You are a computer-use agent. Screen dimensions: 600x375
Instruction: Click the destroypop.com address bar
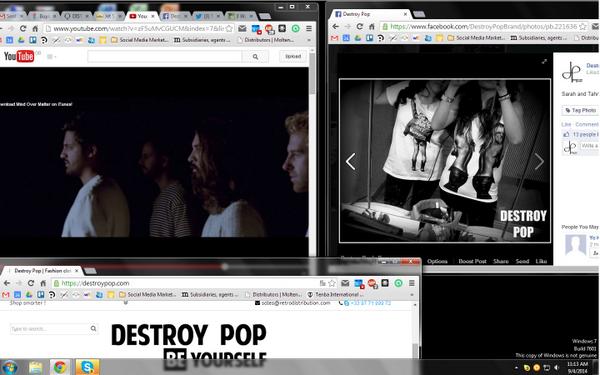194,283
